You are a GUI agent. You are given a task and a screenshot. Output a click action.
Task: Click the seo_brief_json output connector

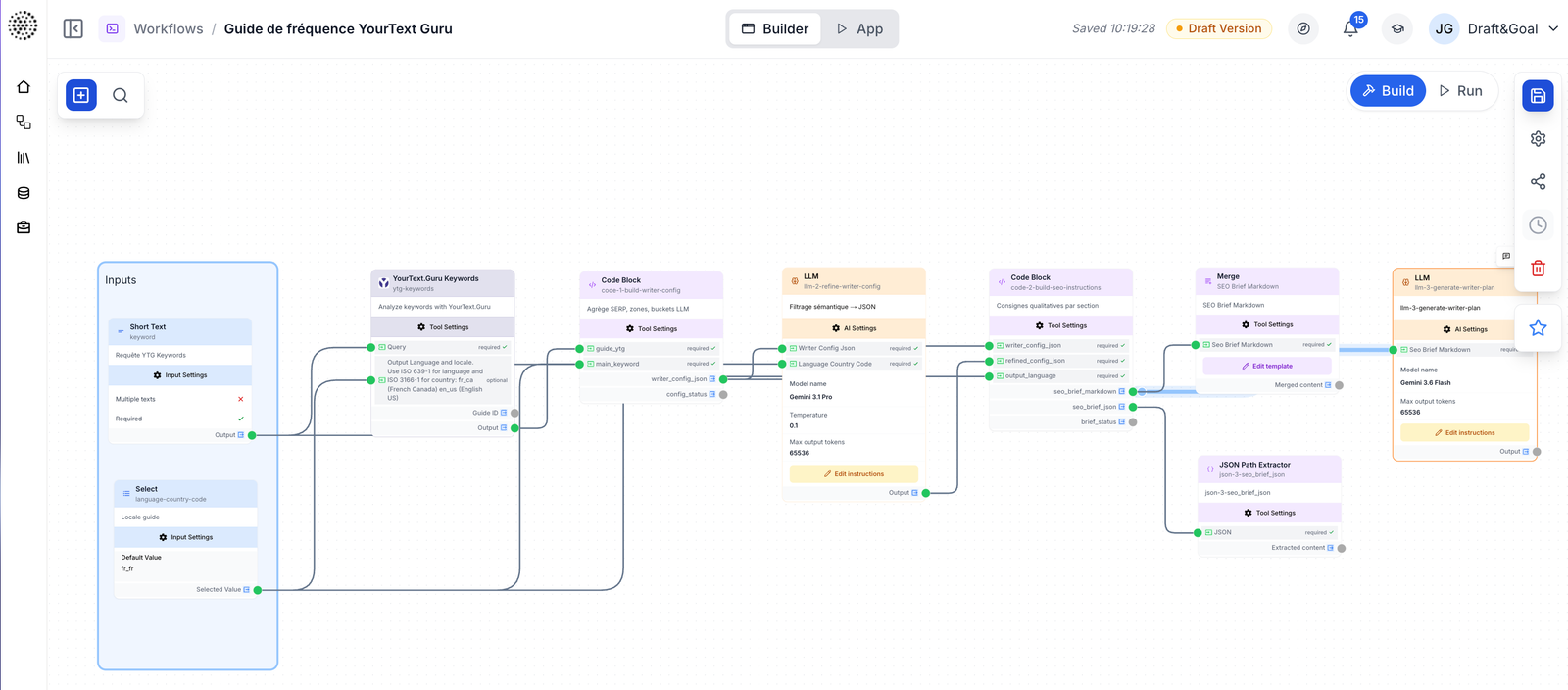(1133, 407)
